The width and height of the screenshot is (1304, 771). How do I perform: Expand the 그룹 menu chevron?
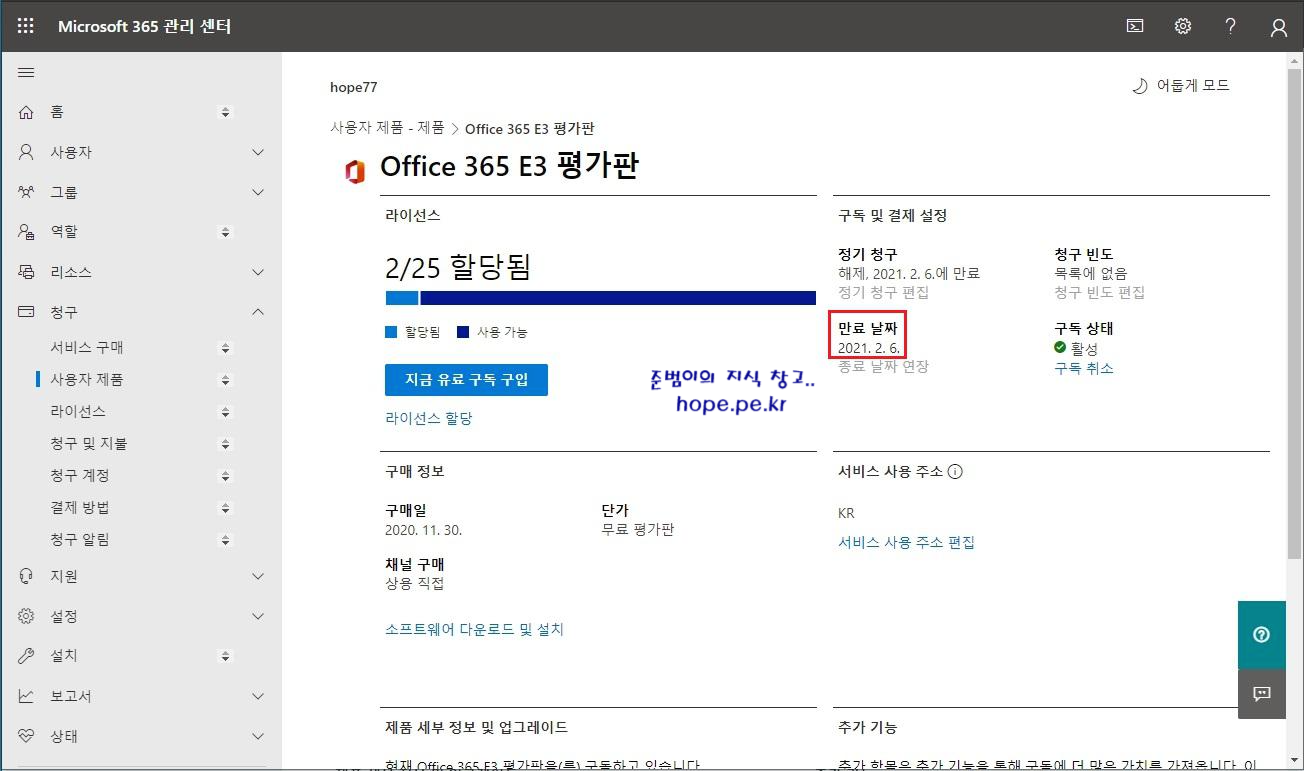258,192
